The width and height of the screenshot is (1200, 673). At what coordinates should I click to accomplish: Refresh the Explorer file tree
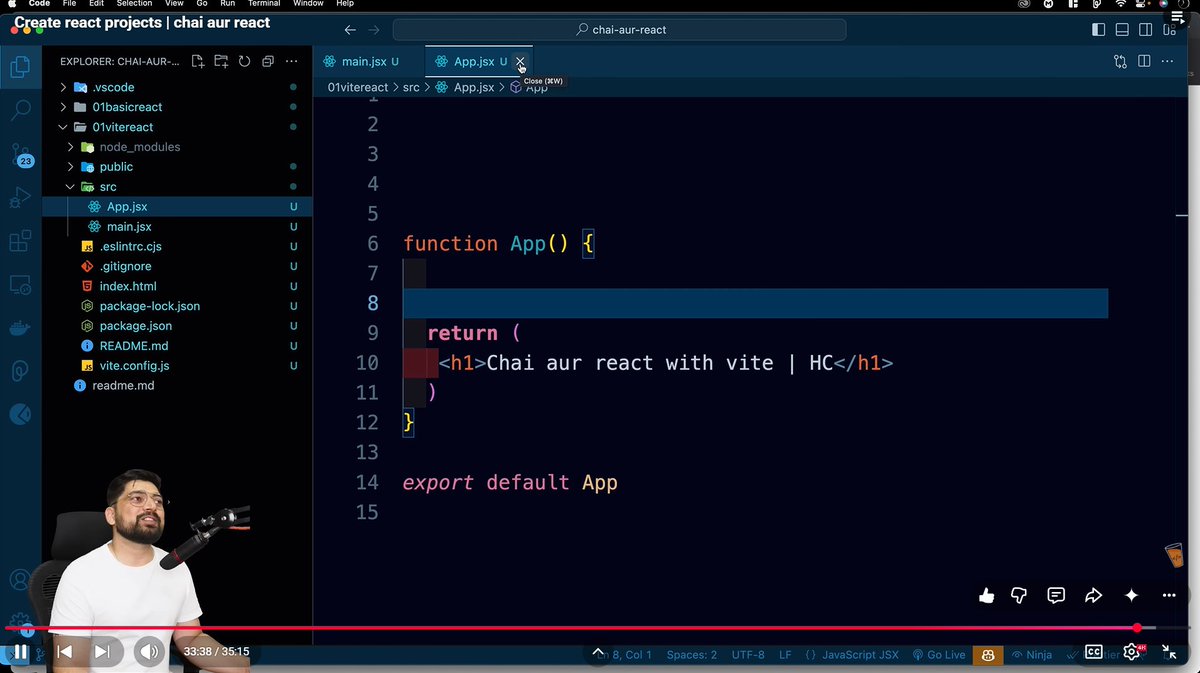tap(244, 62)
